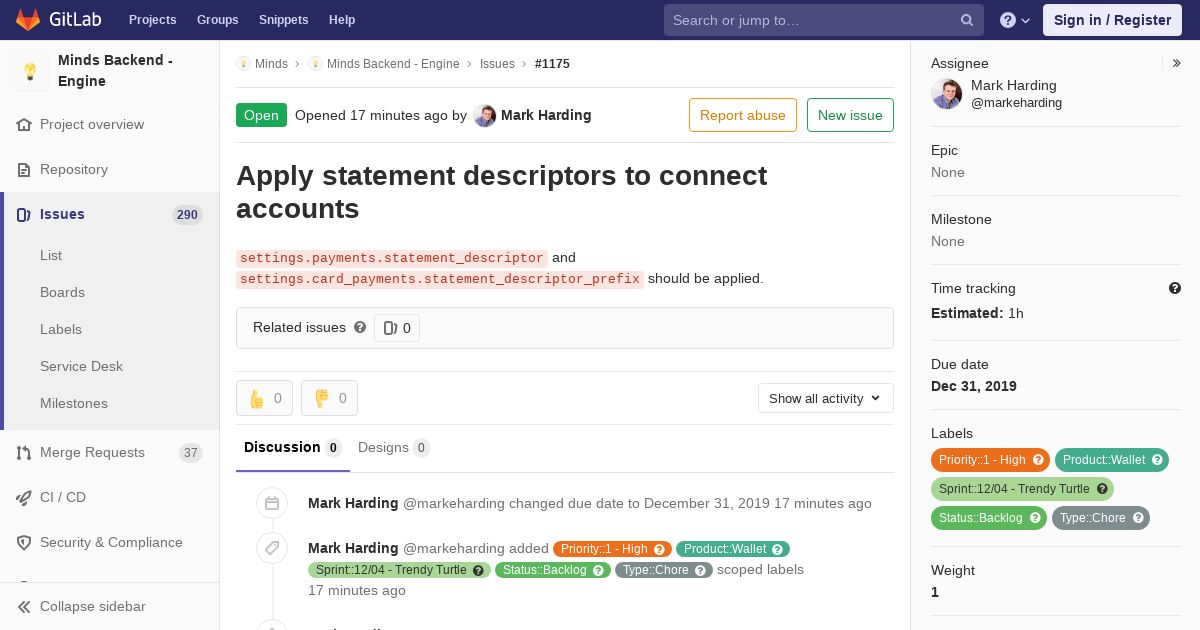
Task: Click the Mark Harding author name link
Action: click(546, 115)
